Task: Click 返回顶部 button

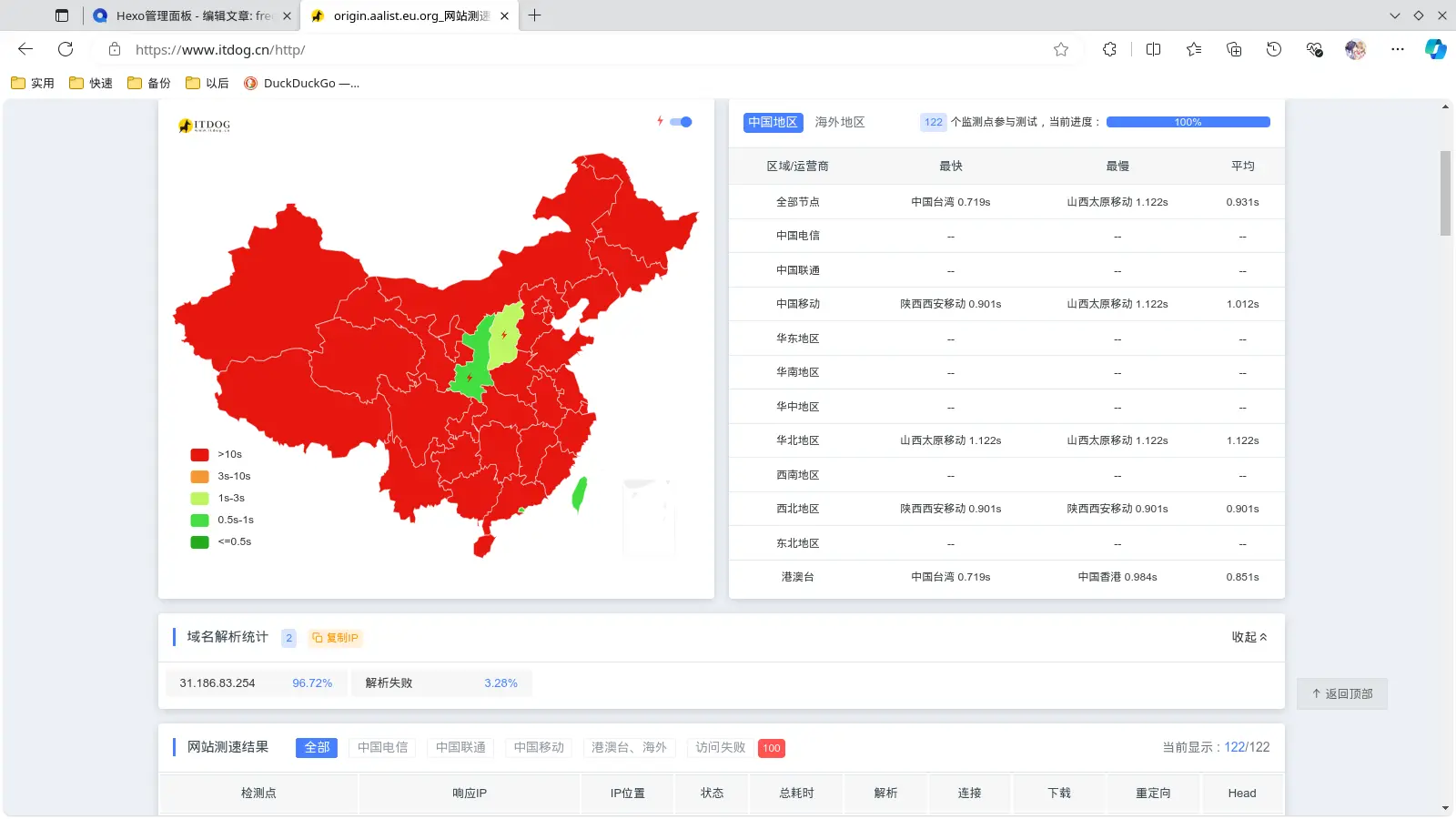Action: (x=1342, y=693)
